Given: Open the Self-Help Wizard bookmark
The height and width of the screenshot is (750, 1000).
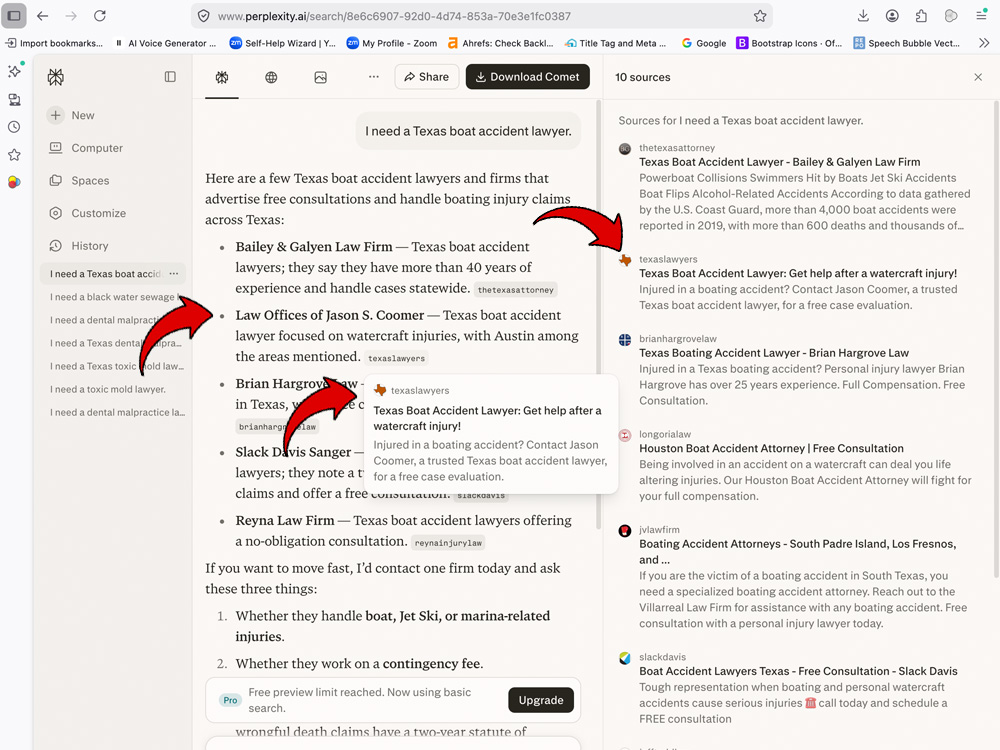Looking at the screenshot, I should pos(283,43).
